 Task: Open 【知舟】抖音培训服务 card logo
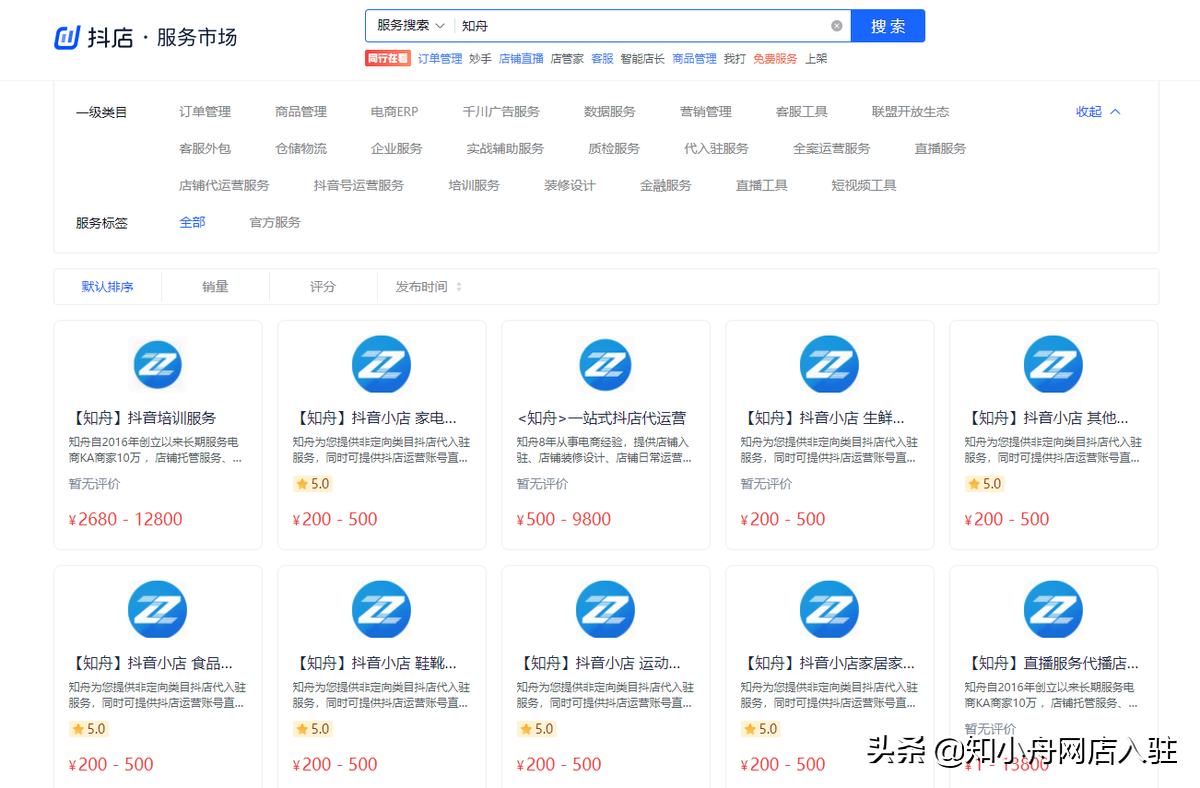pos(158,364)
